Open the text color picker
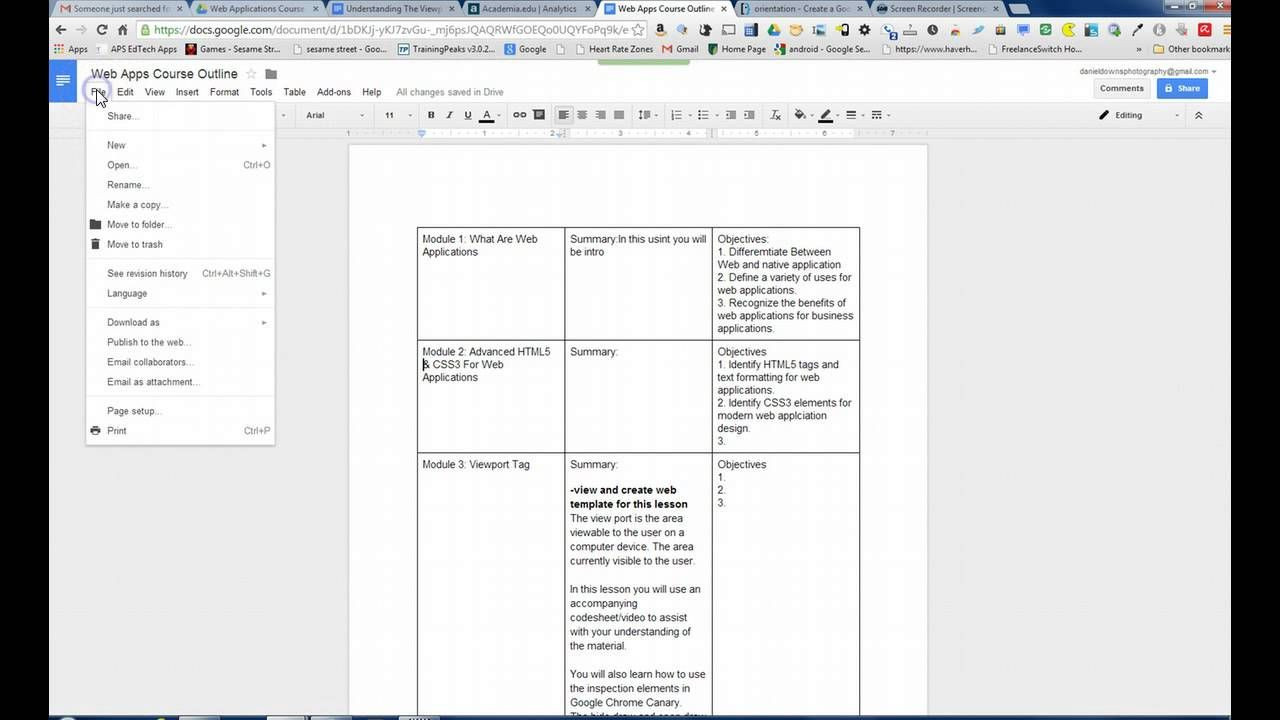Viewport: 1280px width, 720px height. point(490,115)
